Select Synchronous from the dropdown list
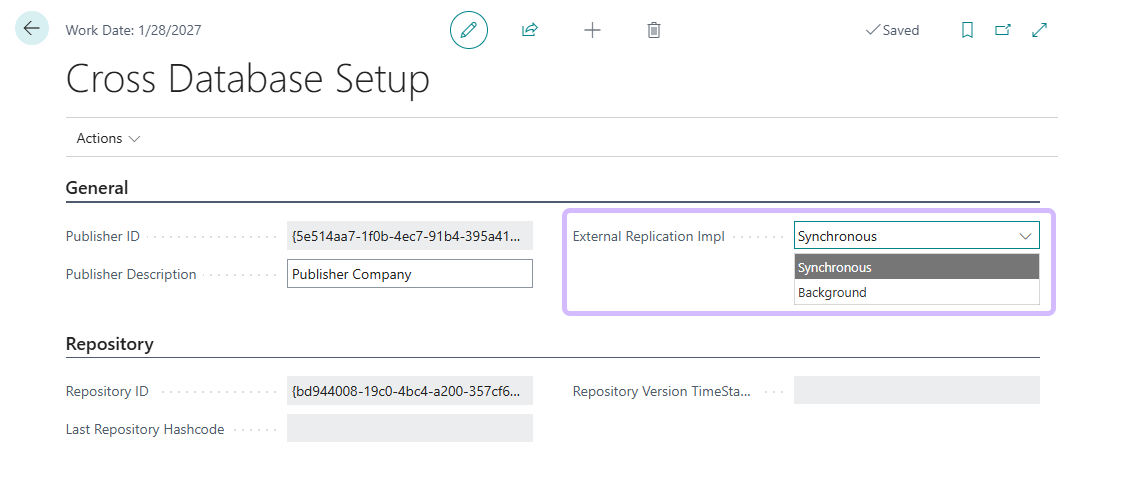The image size is (1124, 494). pos(916,267)
